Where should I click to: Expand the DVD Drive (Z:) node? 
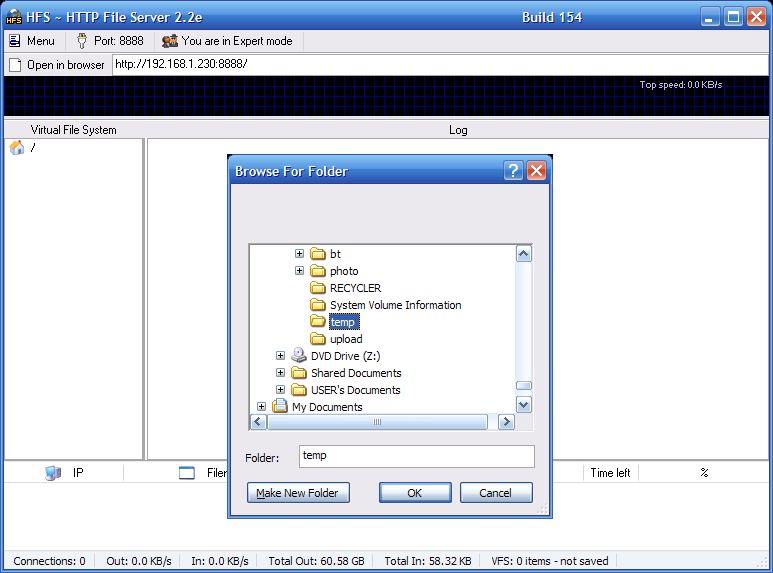pos(280,356)
